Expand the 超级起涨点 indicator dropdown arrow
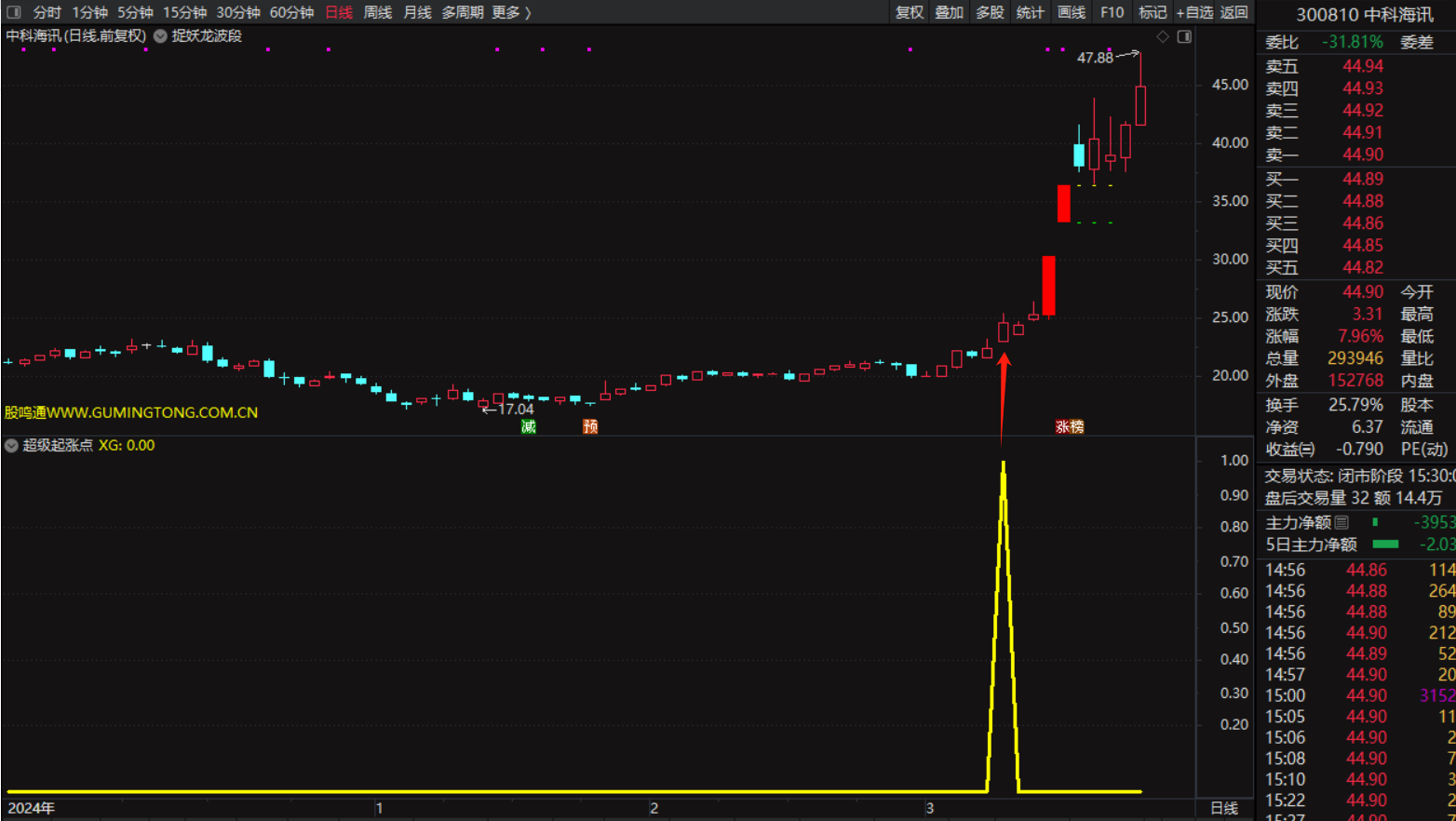 pyautogui.click(x=11, y=446)
